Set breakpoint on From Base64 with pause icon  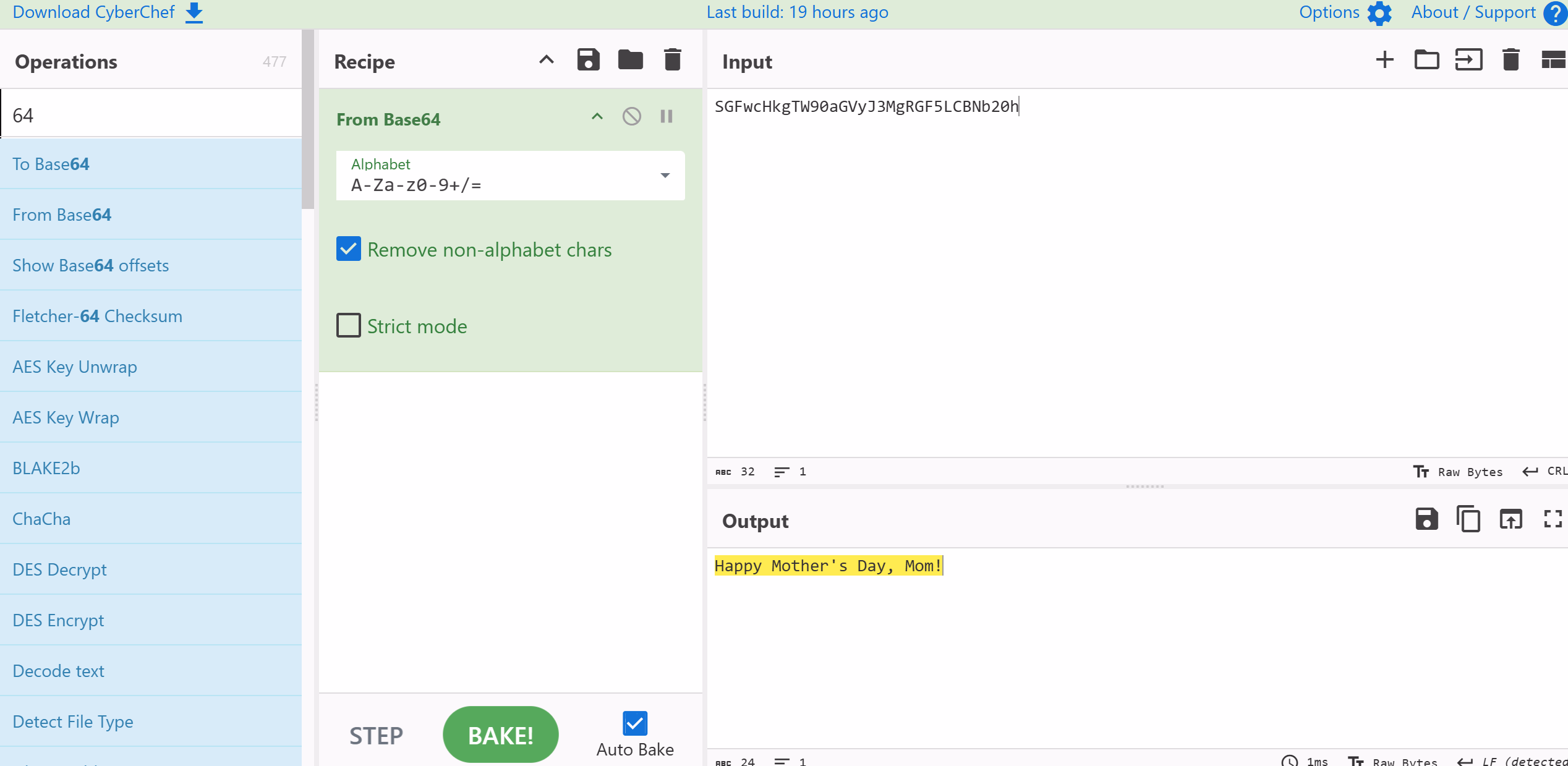pyautogui.click(x=667, y=116)
